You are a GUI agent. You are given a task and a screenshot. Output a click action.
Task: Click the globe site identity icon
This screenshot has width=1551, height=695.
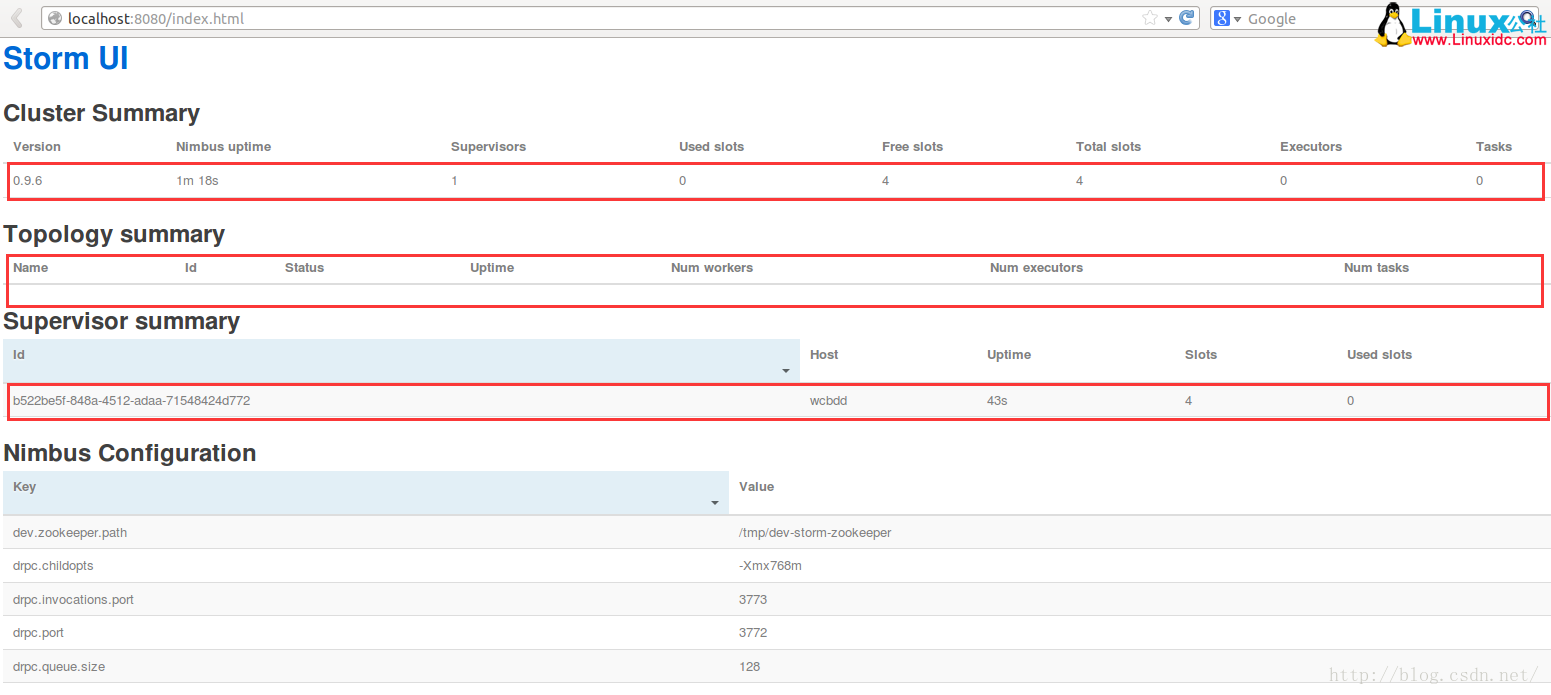56,18
